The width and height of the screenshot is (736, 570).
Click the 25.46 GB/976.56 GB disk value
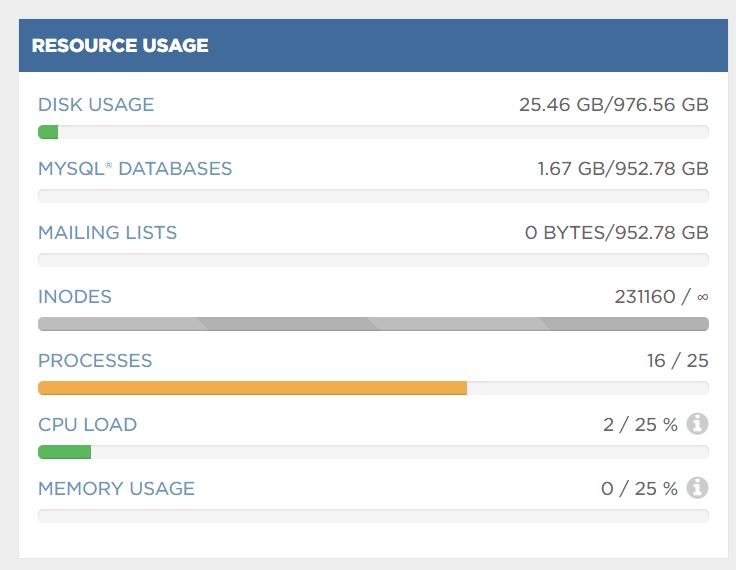click(x=613, y=105)
